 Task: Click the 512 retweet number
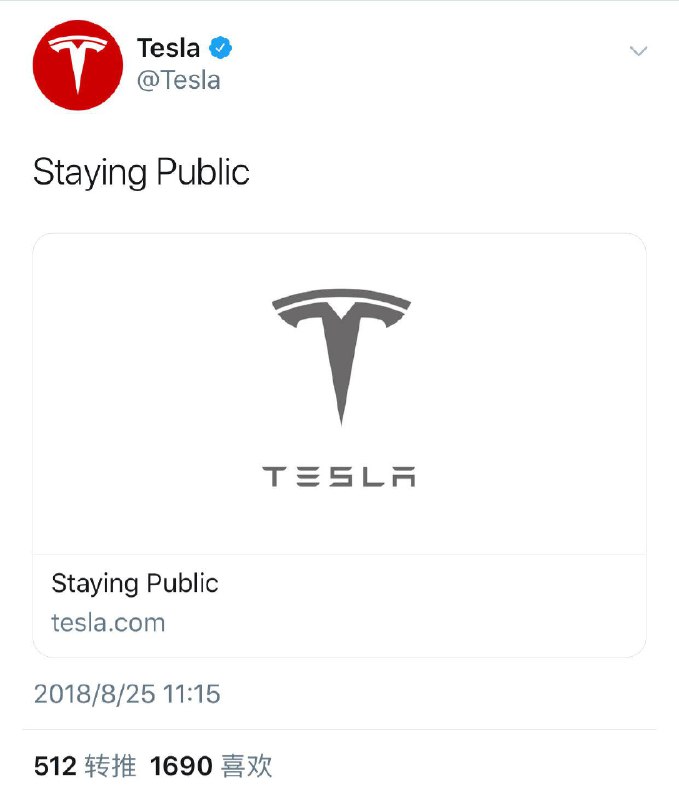click(x=55, y=767)
